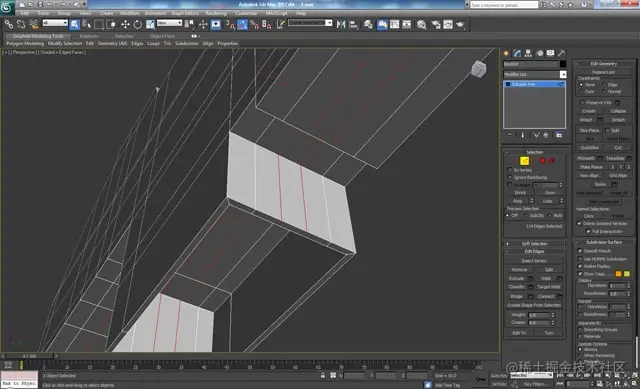Toggle the Full Interactivity checkbox
The width and height of the screenshot is (640, 389).
(x=588, y=231)
